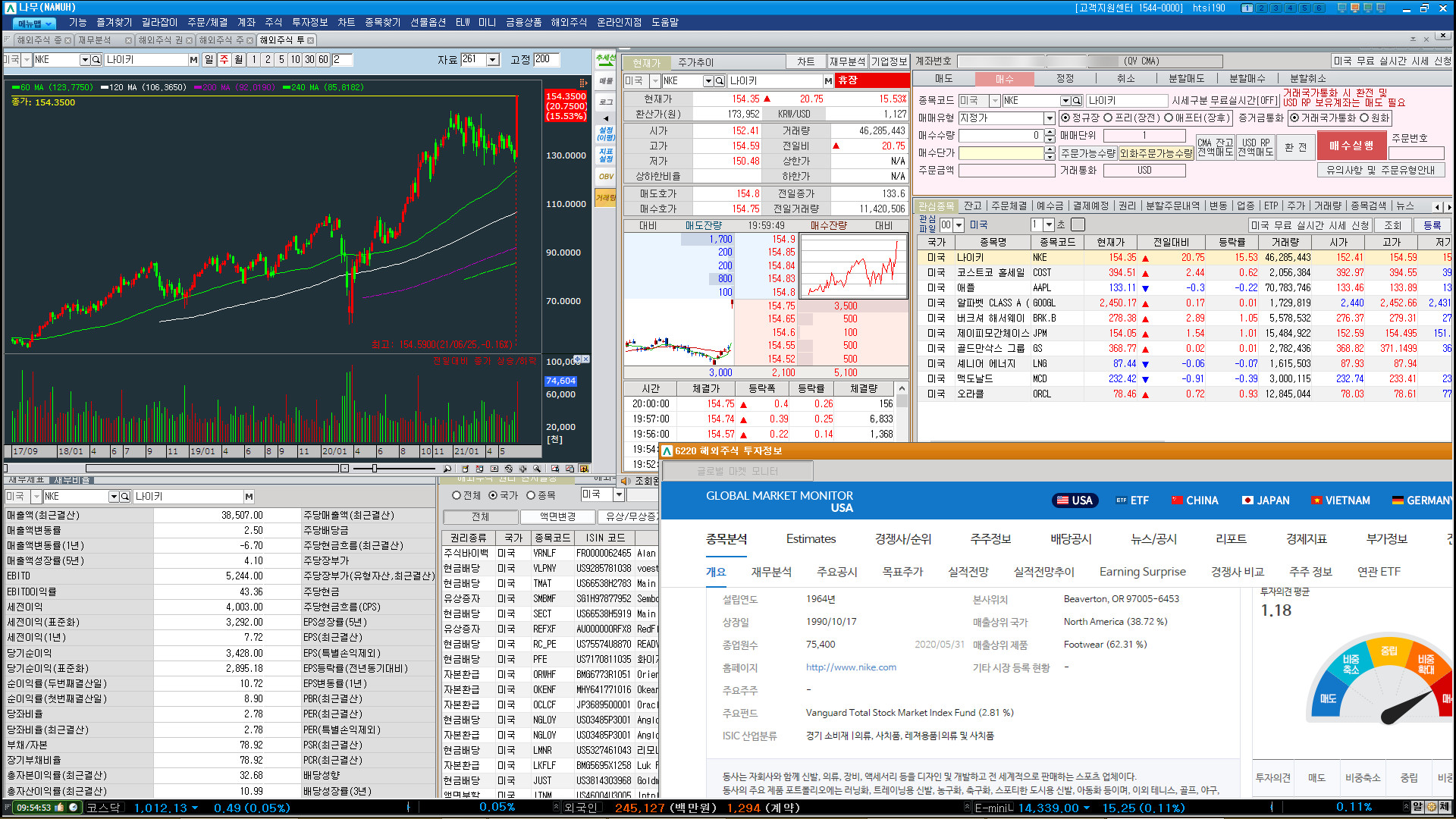The height and width of the screenshot is (819, 1456).
Task: Click the crosshair plus icon in the chart bottom toolbar
Action: tap(522, 469)
